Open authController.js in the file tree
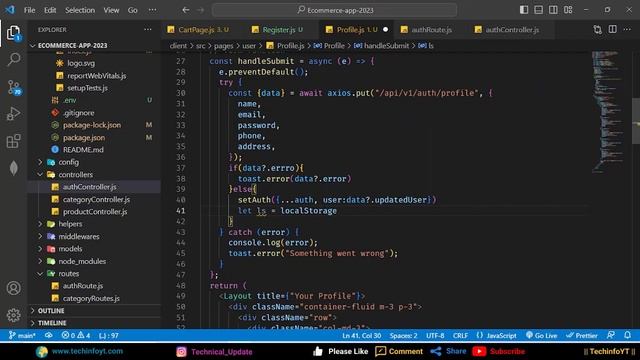640x360 pixels. click(94, 187)
